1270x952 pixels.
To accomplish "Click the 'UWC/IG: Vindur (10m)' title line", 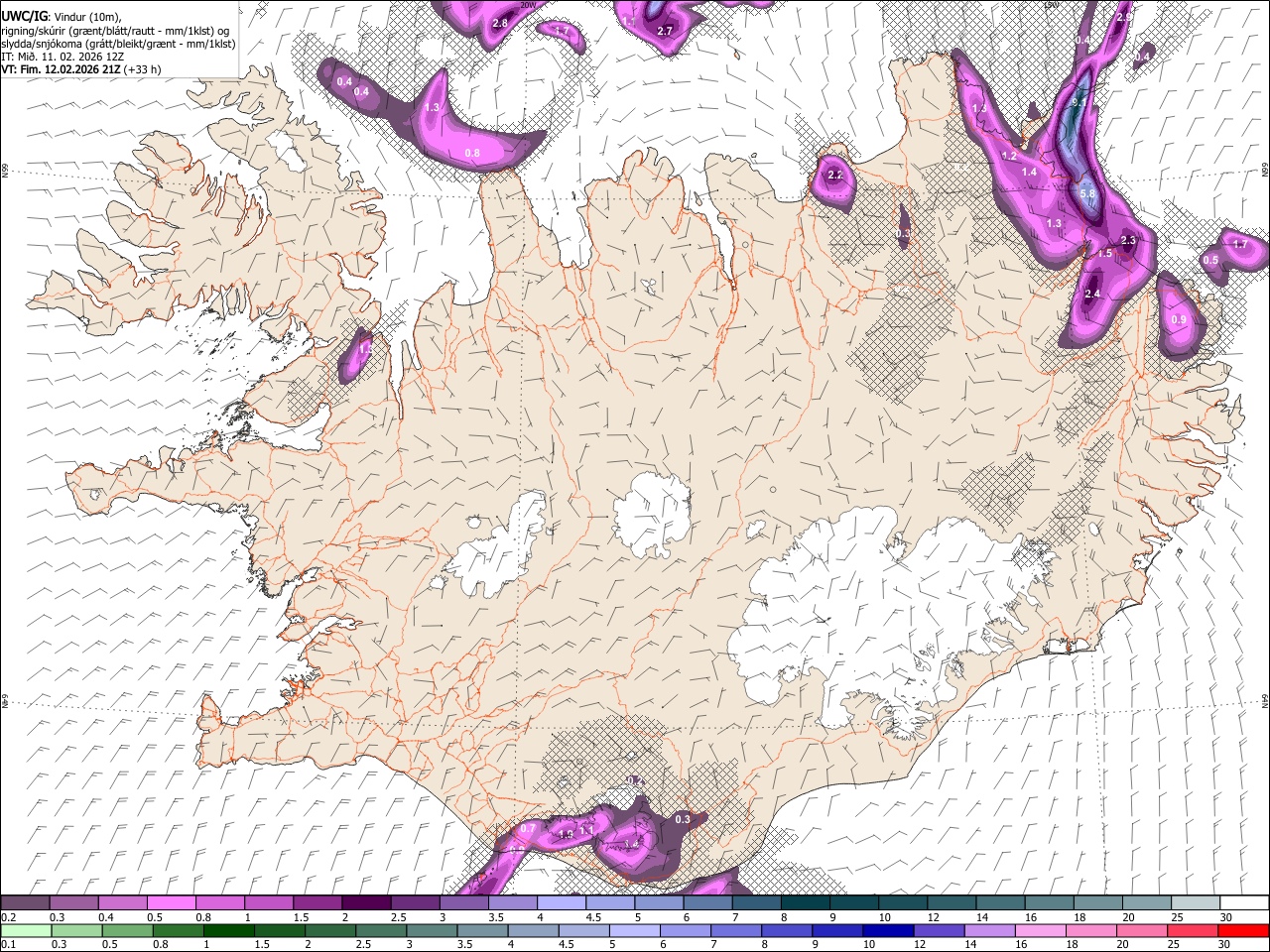I will [62, 15].
